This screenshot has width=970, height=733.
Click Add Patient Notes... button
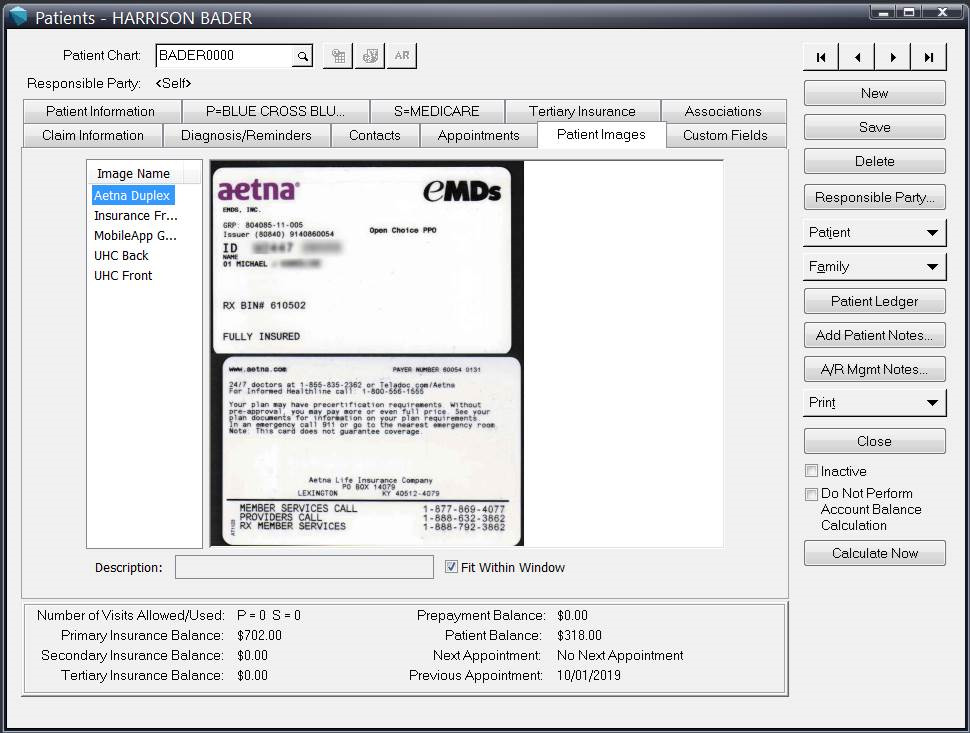coord(875,335)
